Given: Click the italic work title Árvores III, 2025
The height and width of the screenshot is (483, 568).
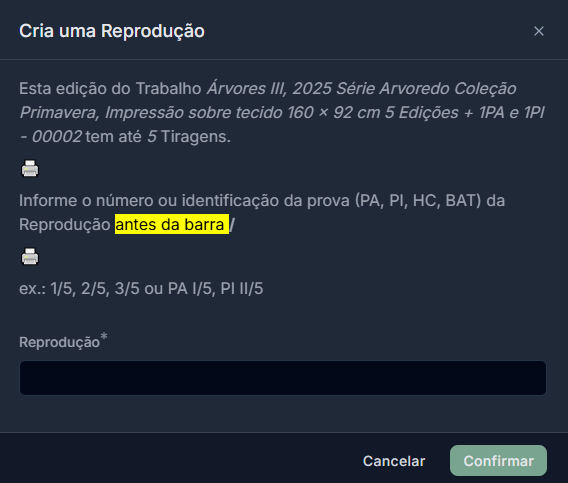Looking at the screenshot, I should [269, 88].
